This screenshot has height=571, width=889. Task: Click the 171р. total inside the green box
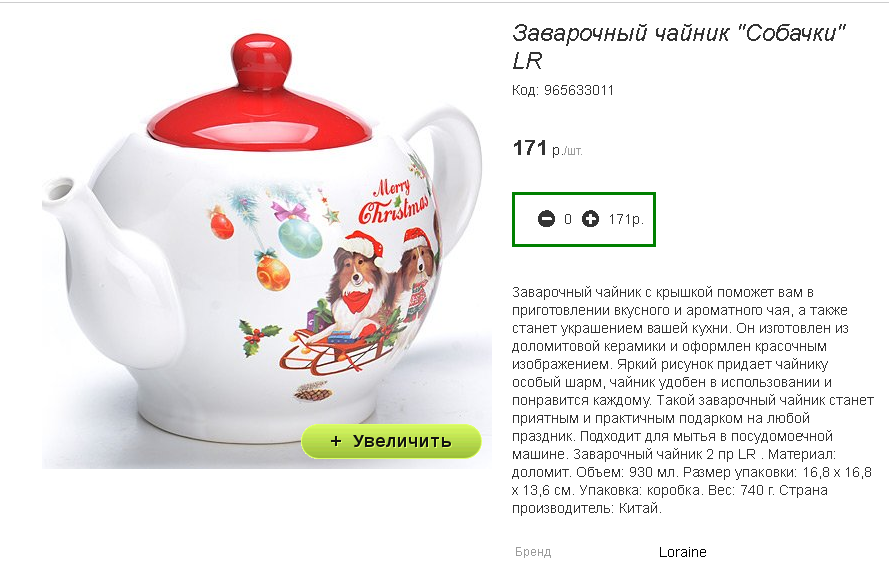[626, 219]
